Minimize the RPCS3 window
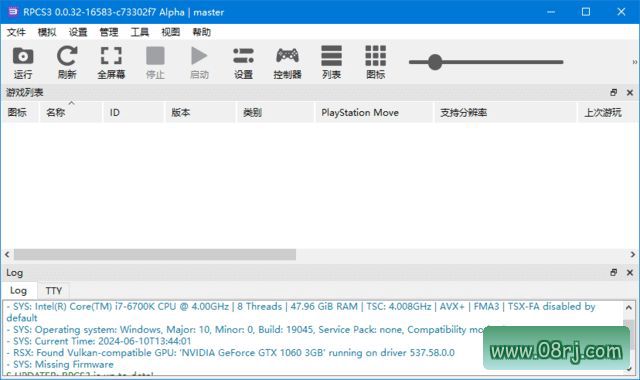This screenshot has height=380, width=640. pos(551,12)
